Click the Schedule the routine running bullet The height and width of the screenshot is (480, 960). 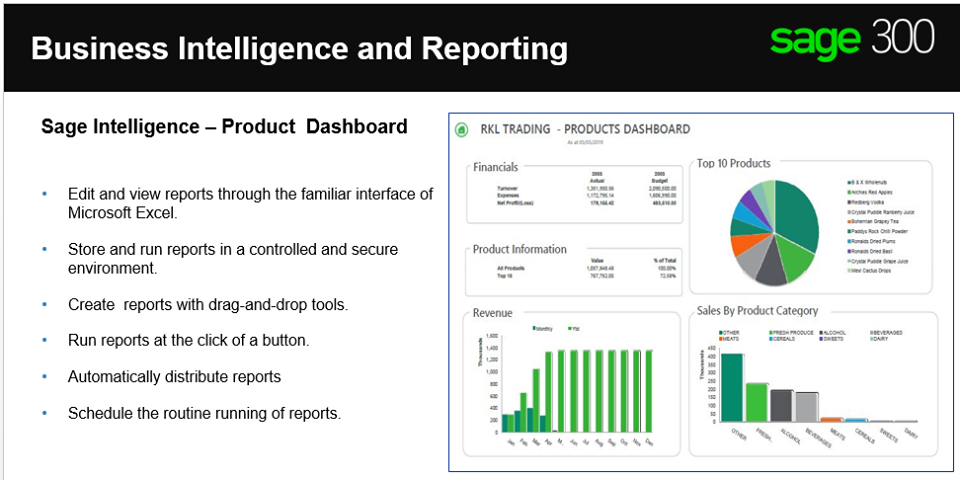click(x=204, y=413)
